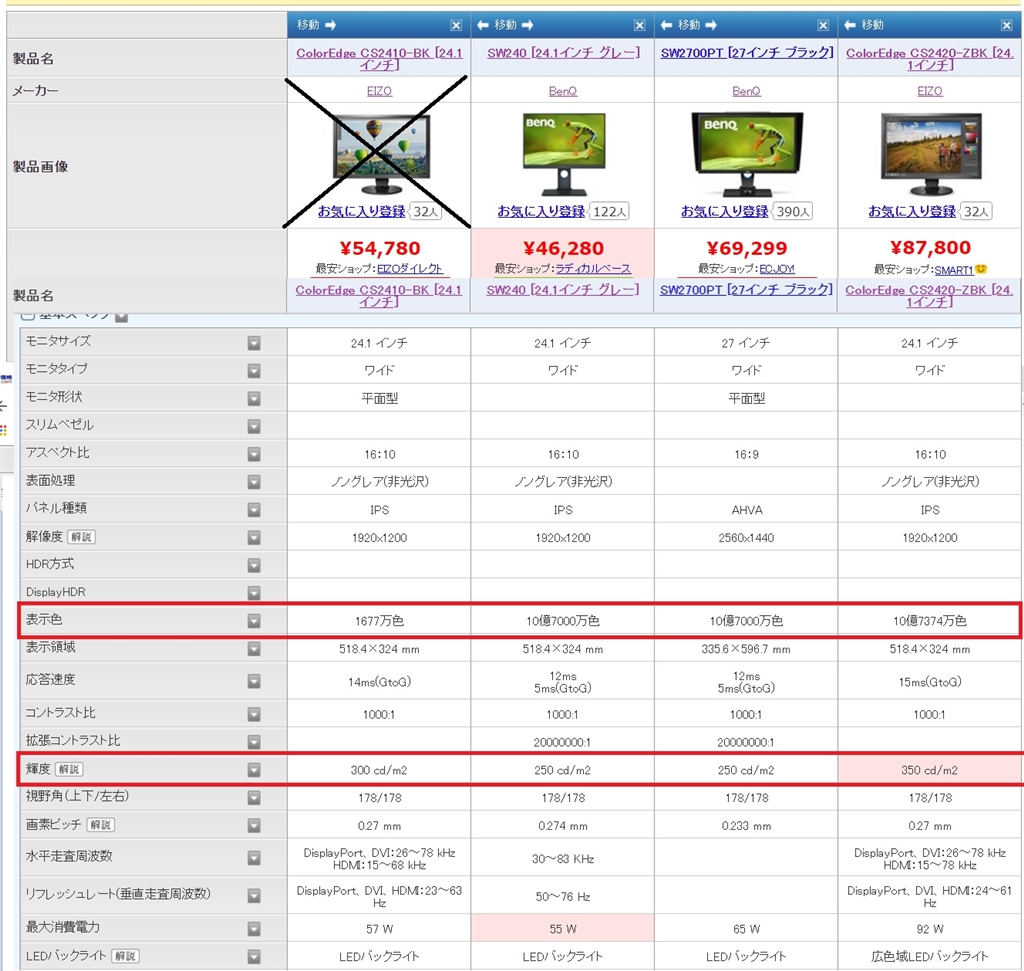Open the arrow menu on the 視野角(上下/左右) row

(x=254, y=797)
